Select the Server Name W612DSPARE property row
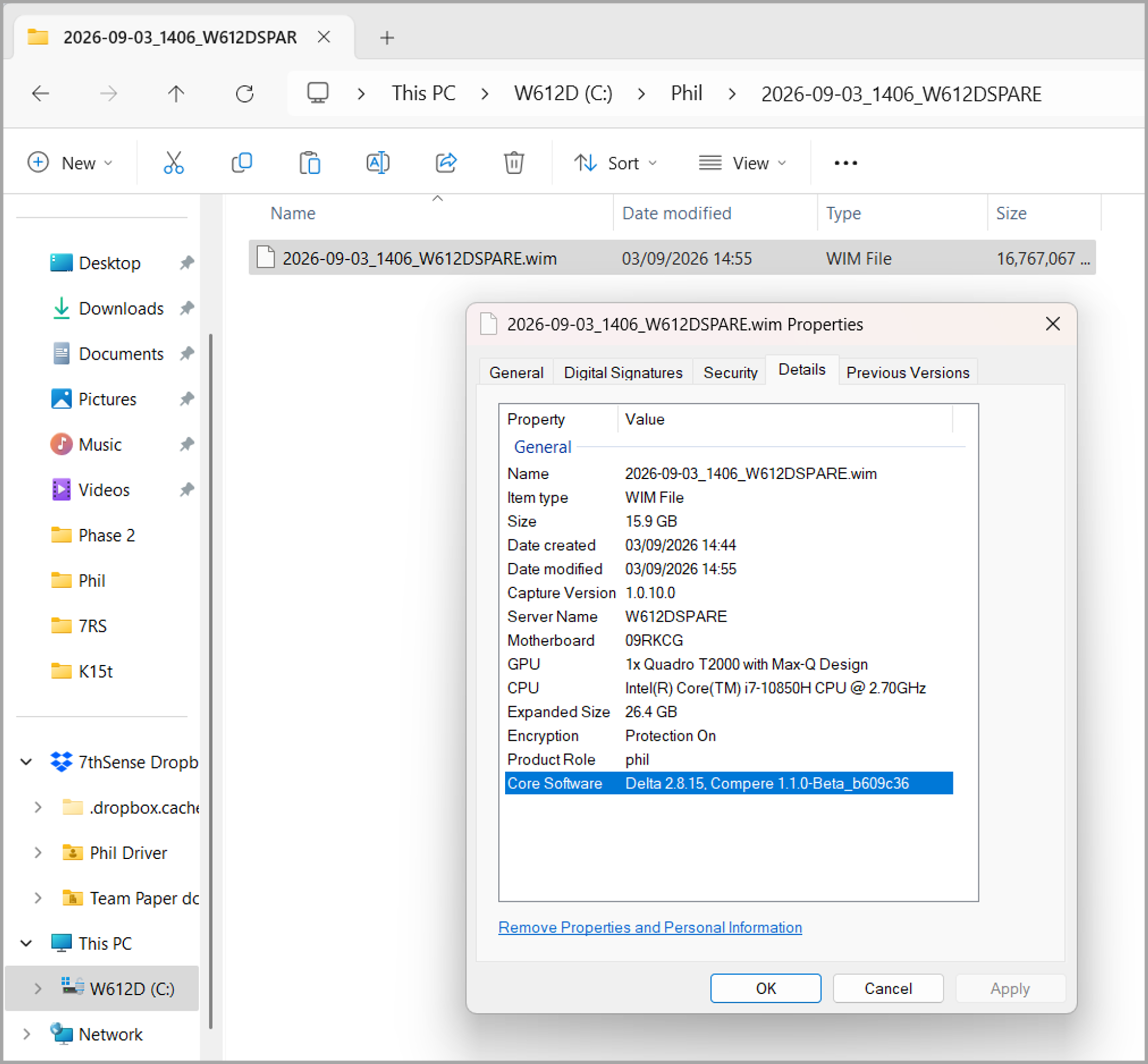1148x1064 pixels. (729, 617)
